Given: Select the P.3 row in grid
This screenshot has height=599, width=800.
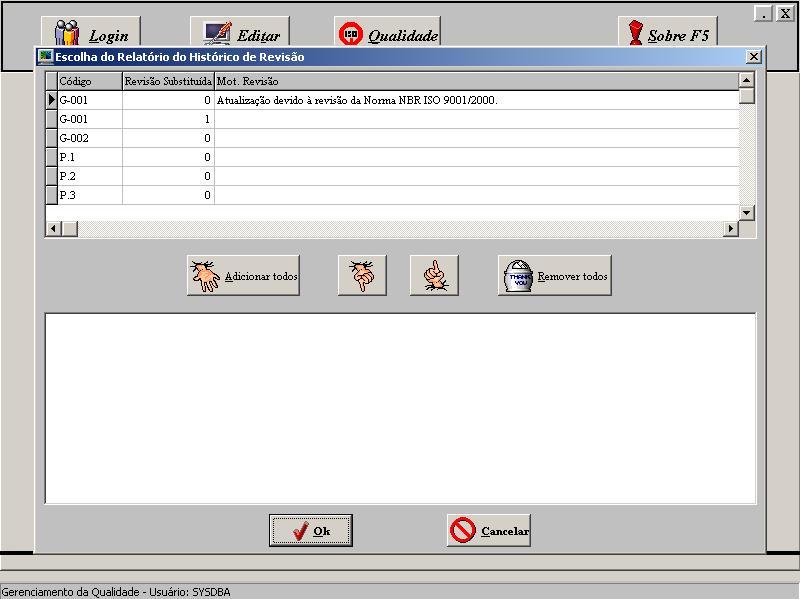Looking at the screenshot, I should tap(89, 195).
